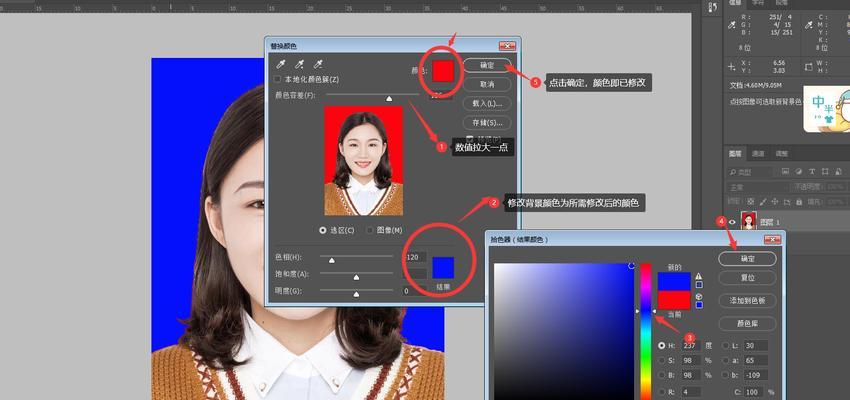Click the 明度(G) lightness slider handle
This screenshot has width=850, height=400.
pyautogui.click(x=356, y=294)
